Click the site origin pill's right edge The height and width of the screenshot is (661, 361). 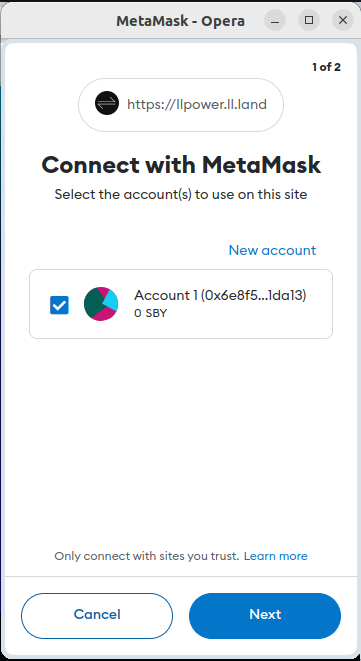click(277, 104)
